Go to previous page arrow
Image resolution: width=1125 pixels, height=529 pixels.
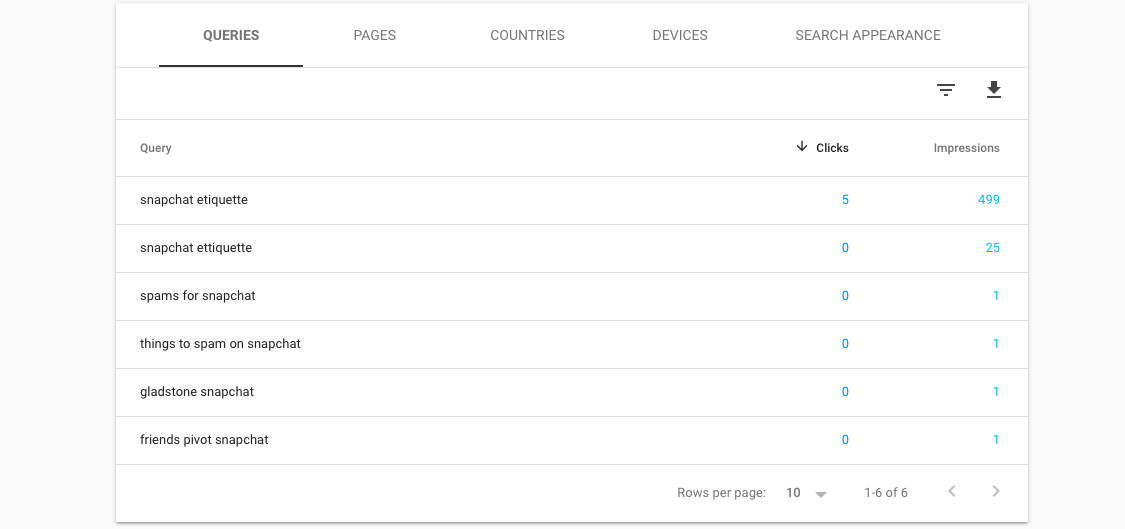(x=952, y=491)
